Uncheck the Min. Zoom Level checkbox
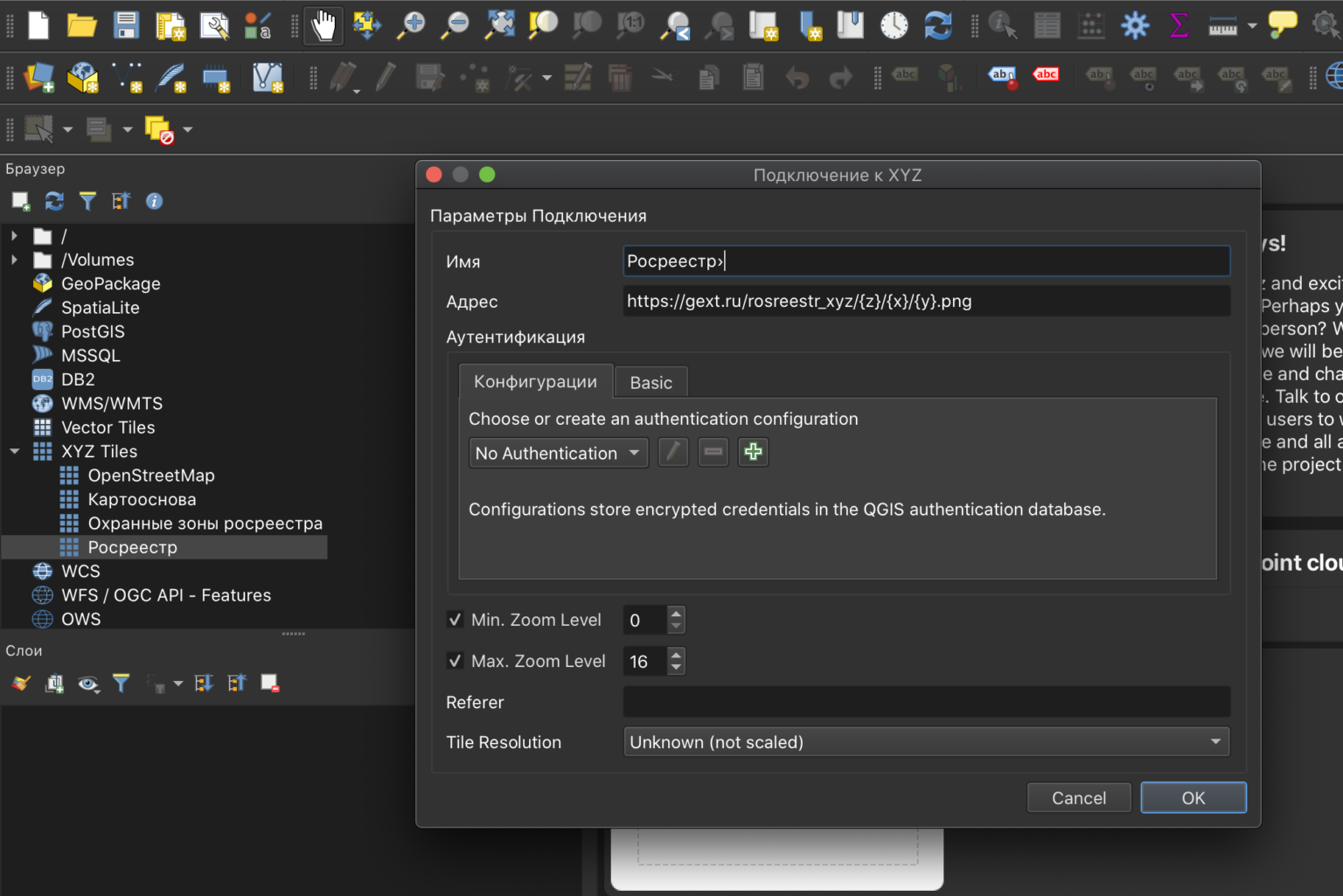 [455, 620]
